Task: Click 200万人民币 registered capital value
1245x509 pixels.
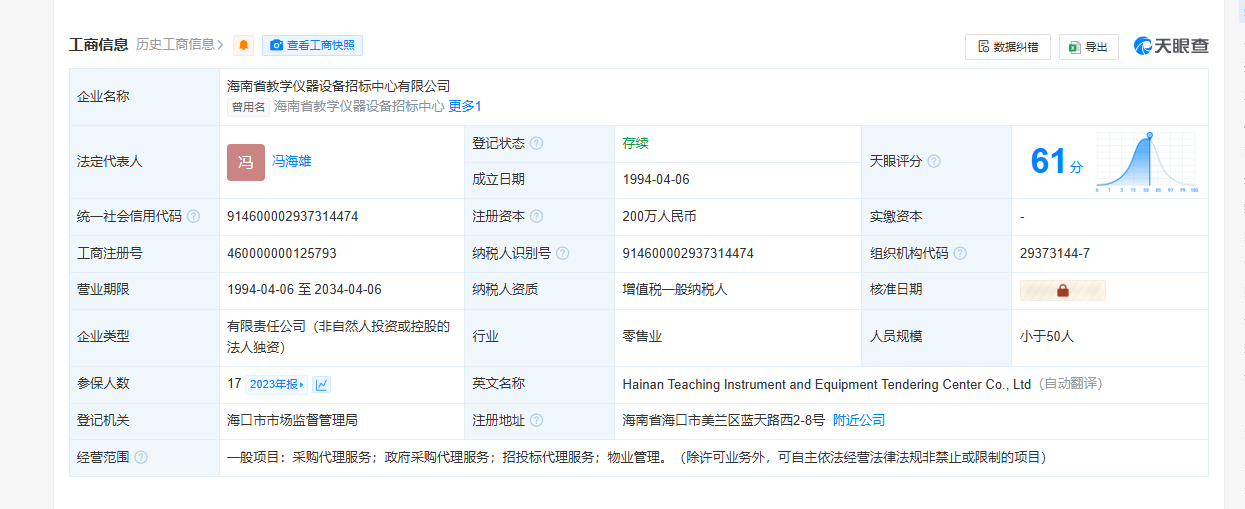Action: [659, 216]
